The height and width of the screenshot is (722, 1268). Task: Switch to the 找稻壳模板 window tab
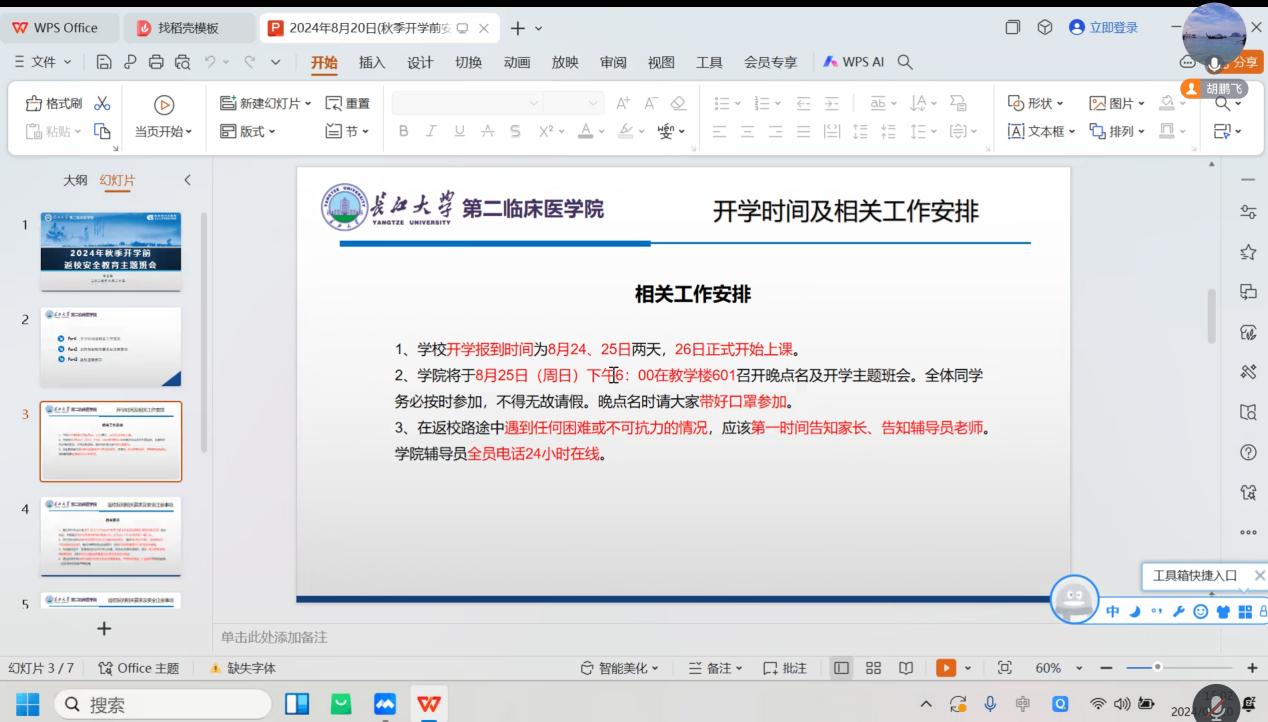188,28
